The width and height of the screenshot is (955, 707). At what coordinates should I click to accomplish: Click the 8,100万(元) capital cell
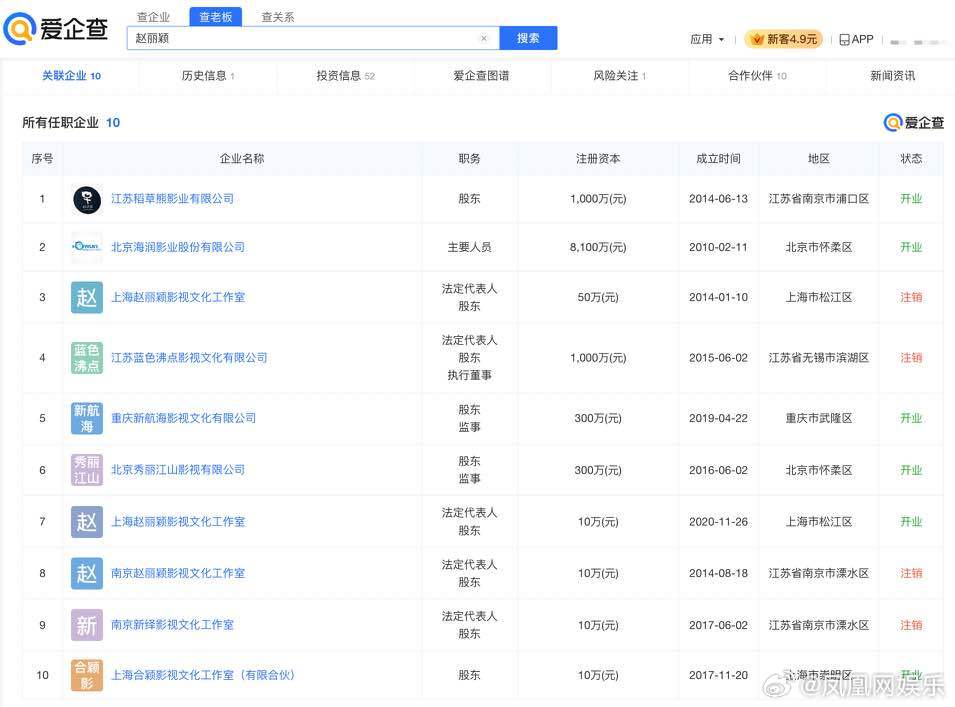(x=598, y=247)
